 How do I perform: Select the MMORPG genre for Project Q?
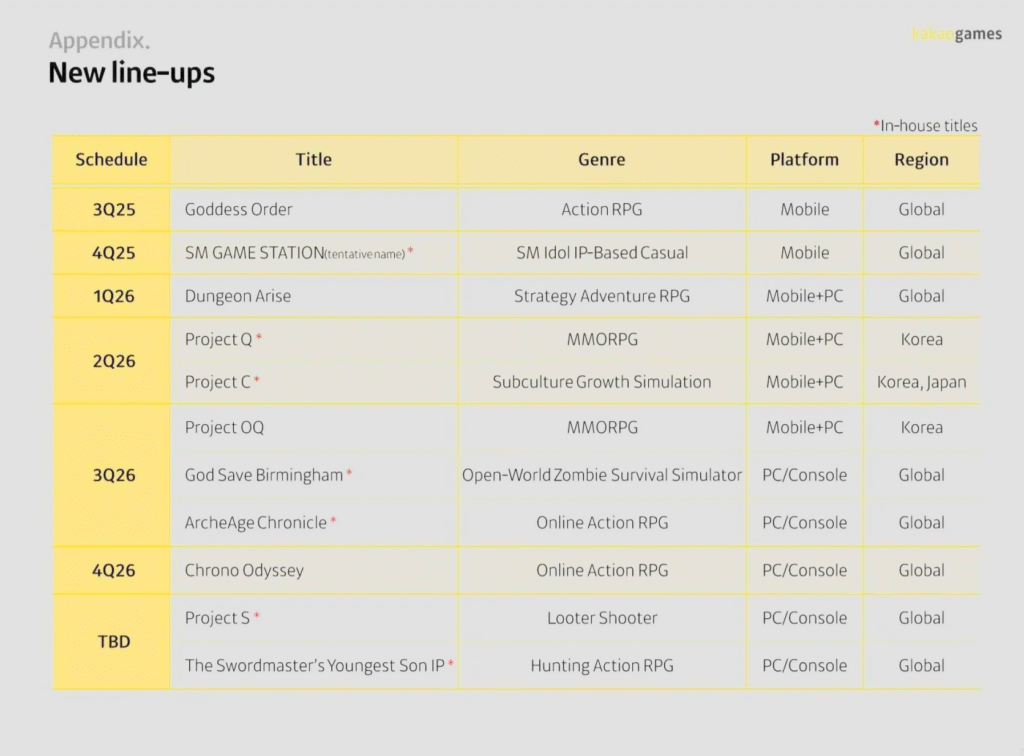click(602, 339)
